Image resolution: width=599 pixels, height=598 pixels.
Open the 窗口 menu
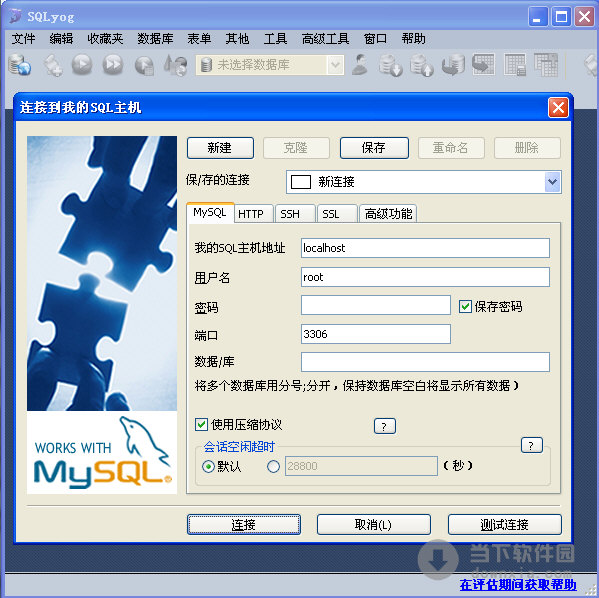pyautogui.click(x=375, y=39)
